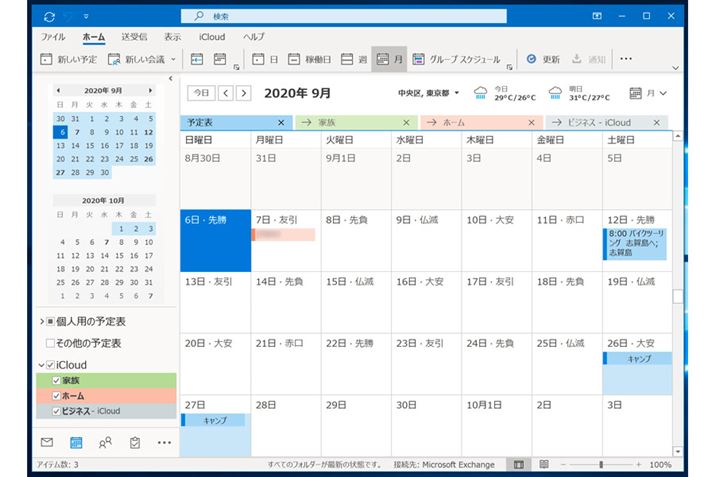Uncheck the 家族 calendar checkbox

[57, 380]
